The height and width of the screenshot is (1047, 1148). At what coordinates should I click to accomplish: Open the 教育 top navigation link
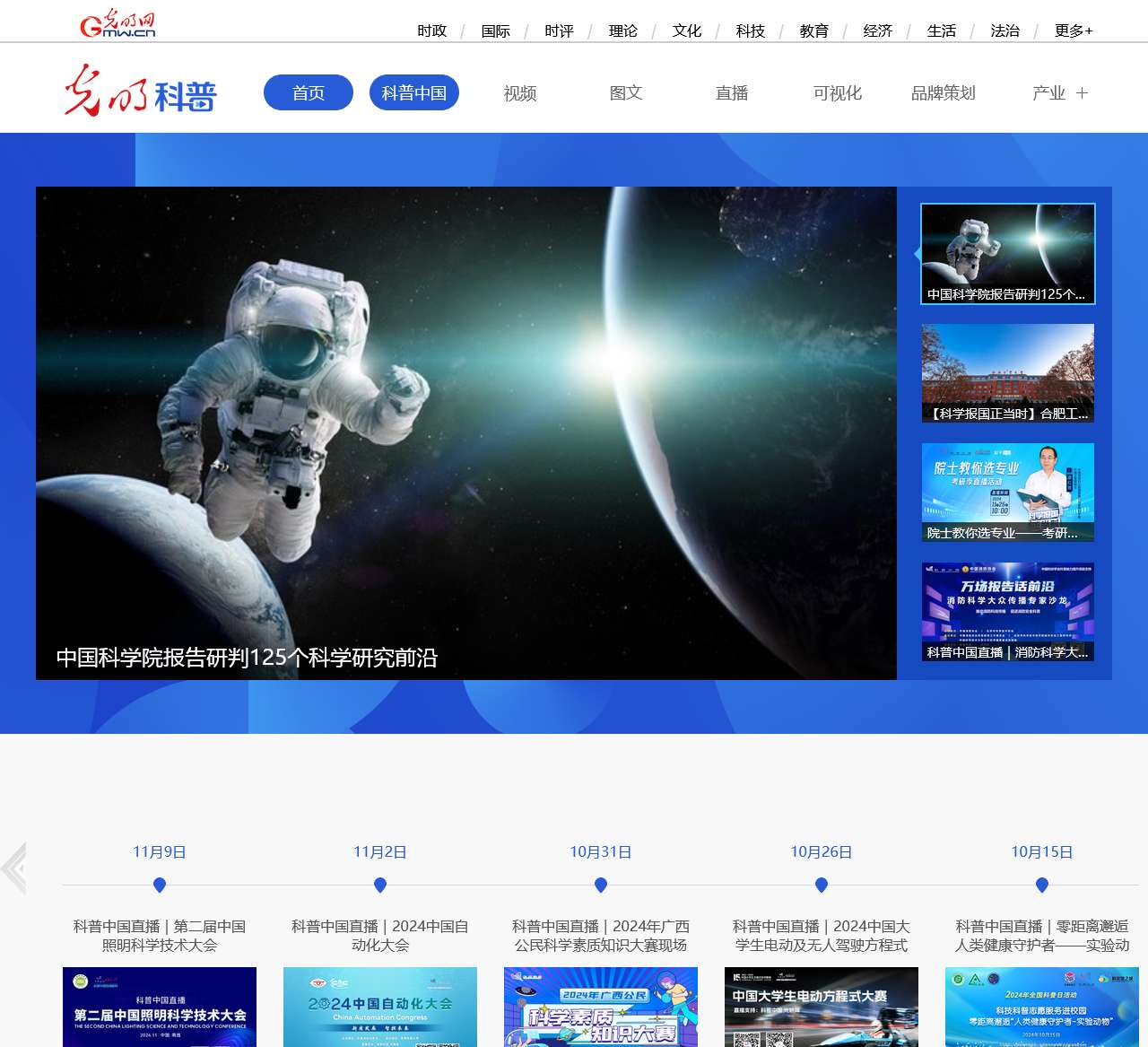pos(813,31)
